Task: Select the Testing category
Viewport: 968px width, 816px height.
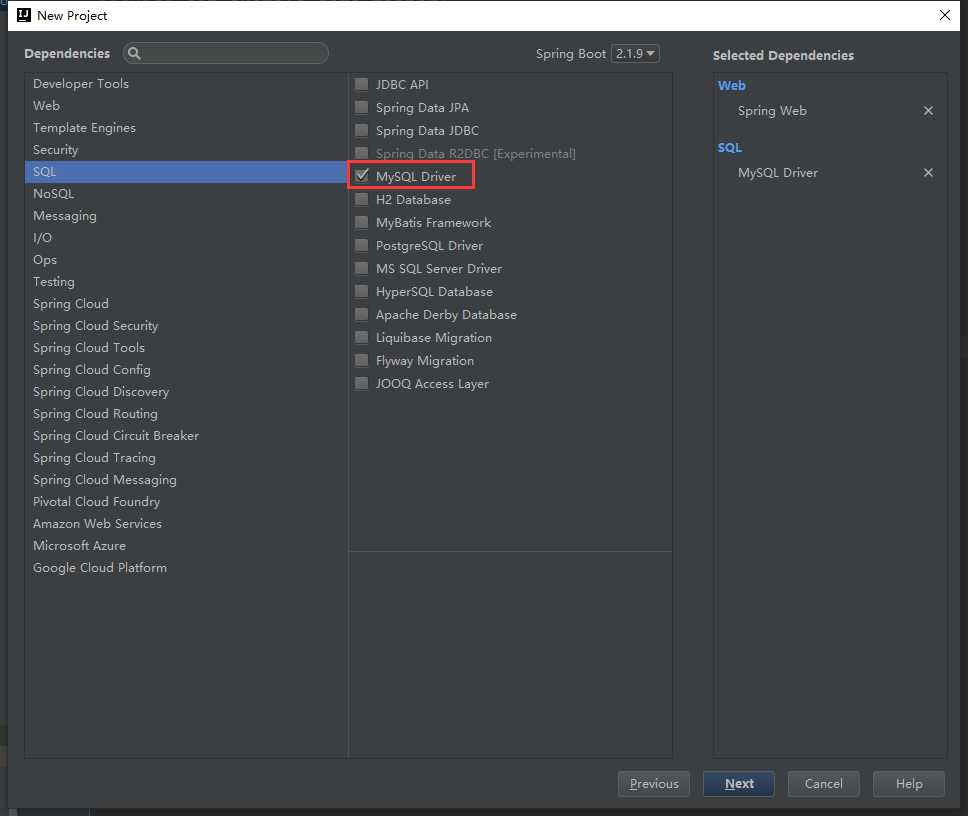Action: click(x=186, y=281)
